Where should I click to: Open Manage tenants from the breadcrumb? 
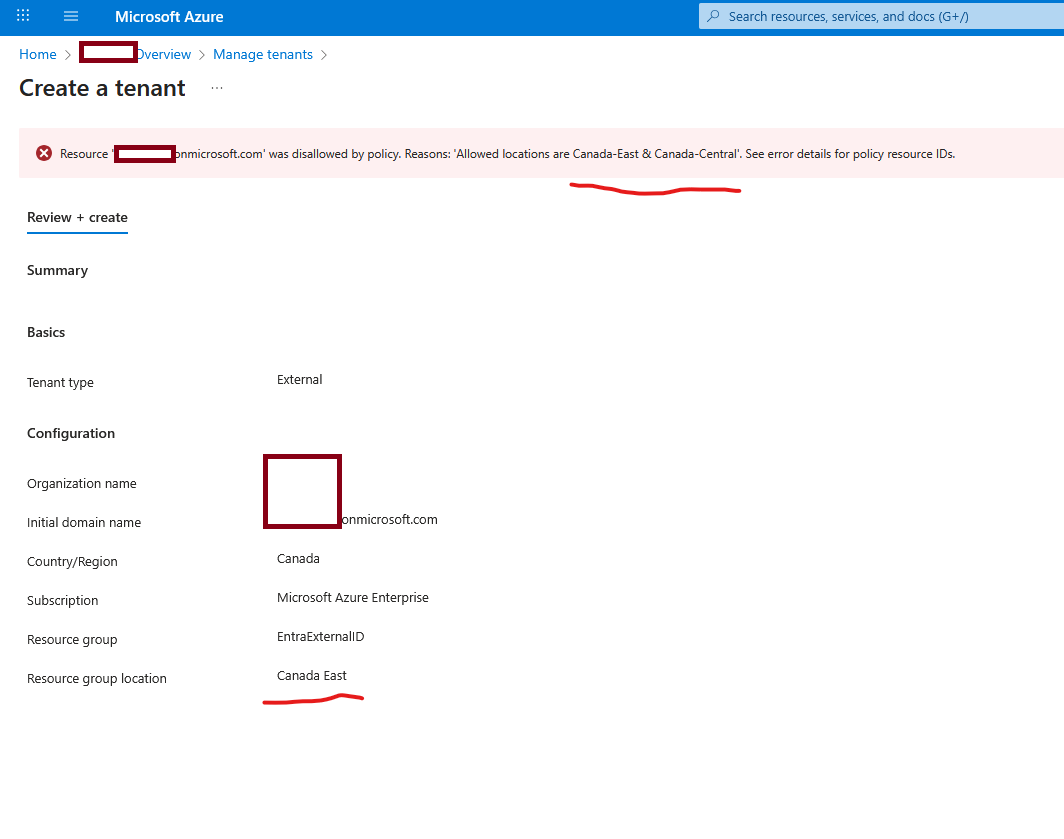tap(262, 54)
